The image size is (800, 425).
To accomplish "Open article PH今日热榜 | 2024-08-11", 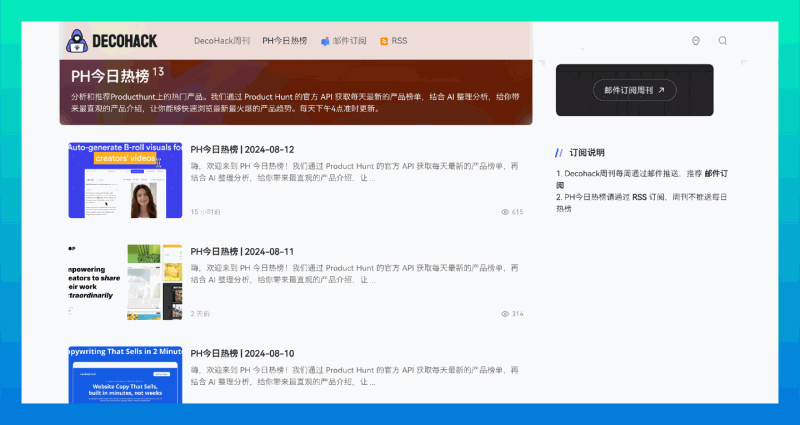I will click(x=242, y=252).
